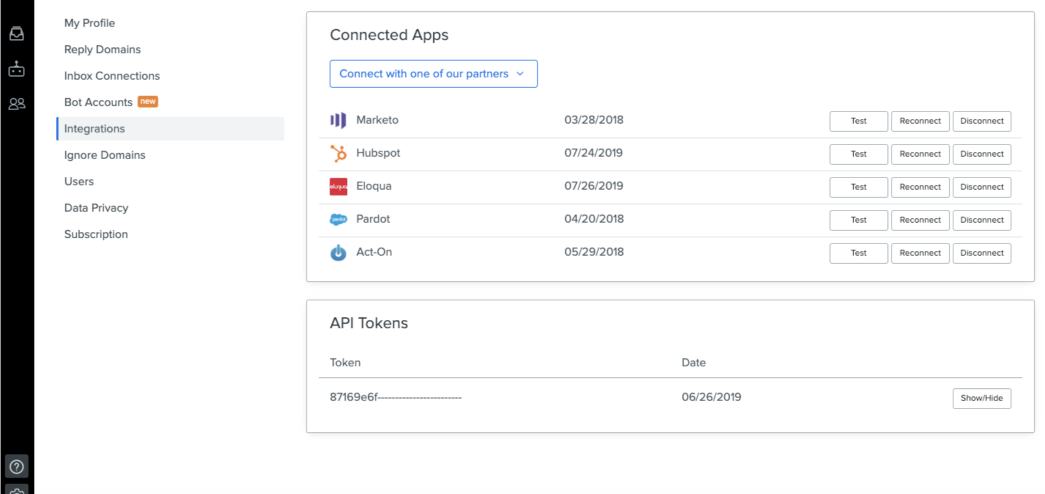Click the Hubspot date 07/24/2019
Viewport: 1045px width, 494px height.
pos(593,153)
